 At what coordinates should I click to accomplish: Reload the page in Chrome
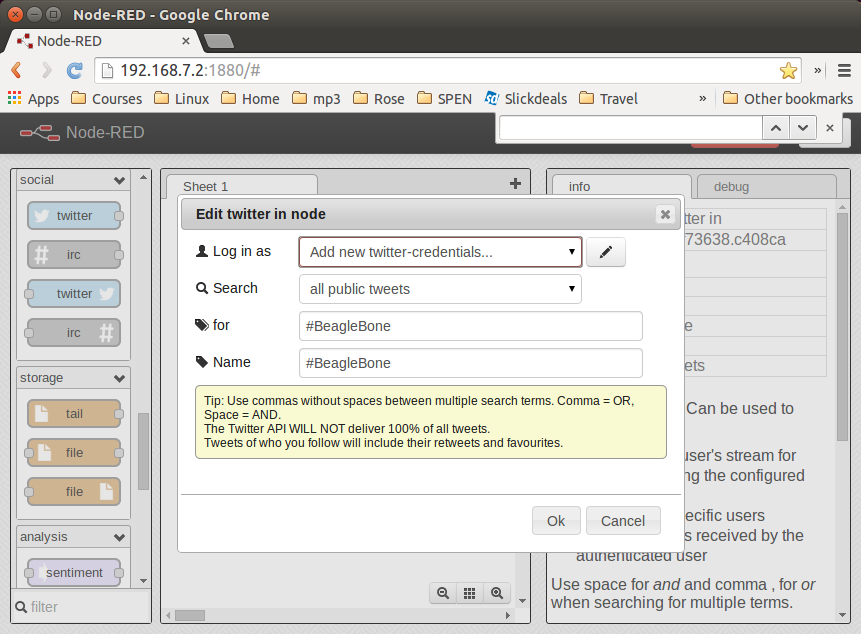pos(74,70)
